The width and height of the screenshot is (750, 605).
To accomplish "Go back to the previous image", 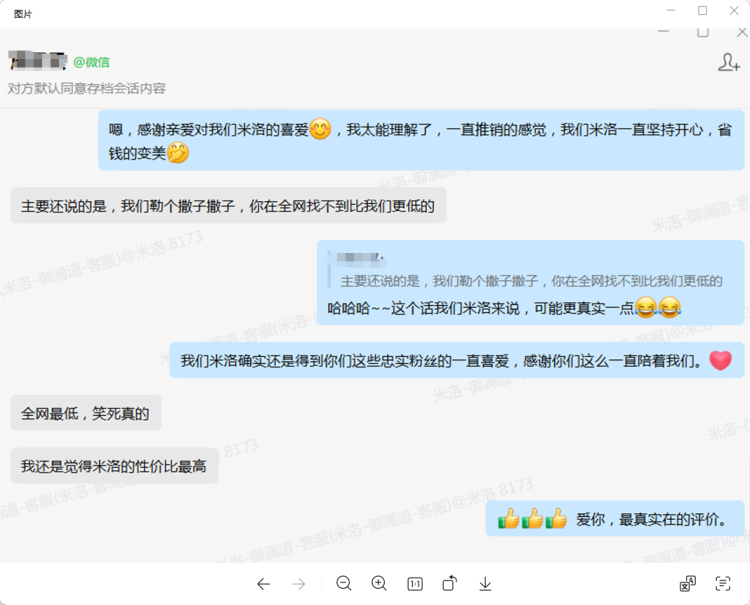I will (x=263, y=584).
